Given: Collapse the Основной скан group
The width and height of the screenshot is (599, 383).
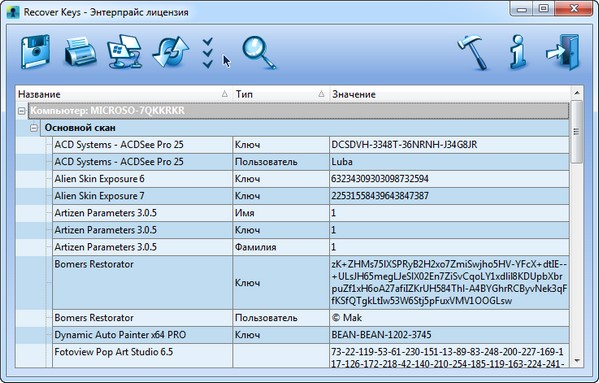Looking at the screenshot, I should [x=34, y=128].
